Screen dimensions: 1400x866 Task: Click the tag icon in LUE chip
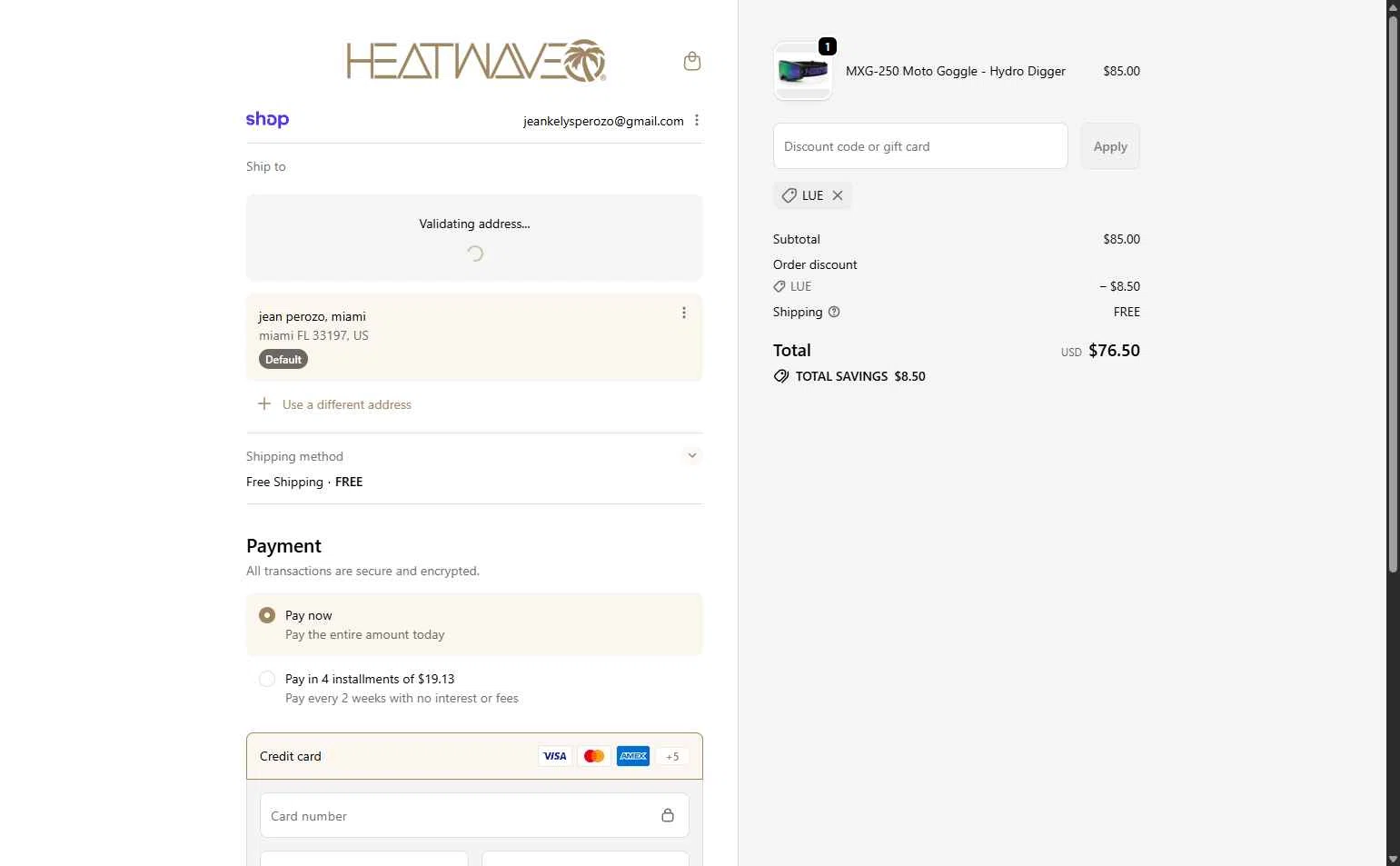[x=789, y=195]
